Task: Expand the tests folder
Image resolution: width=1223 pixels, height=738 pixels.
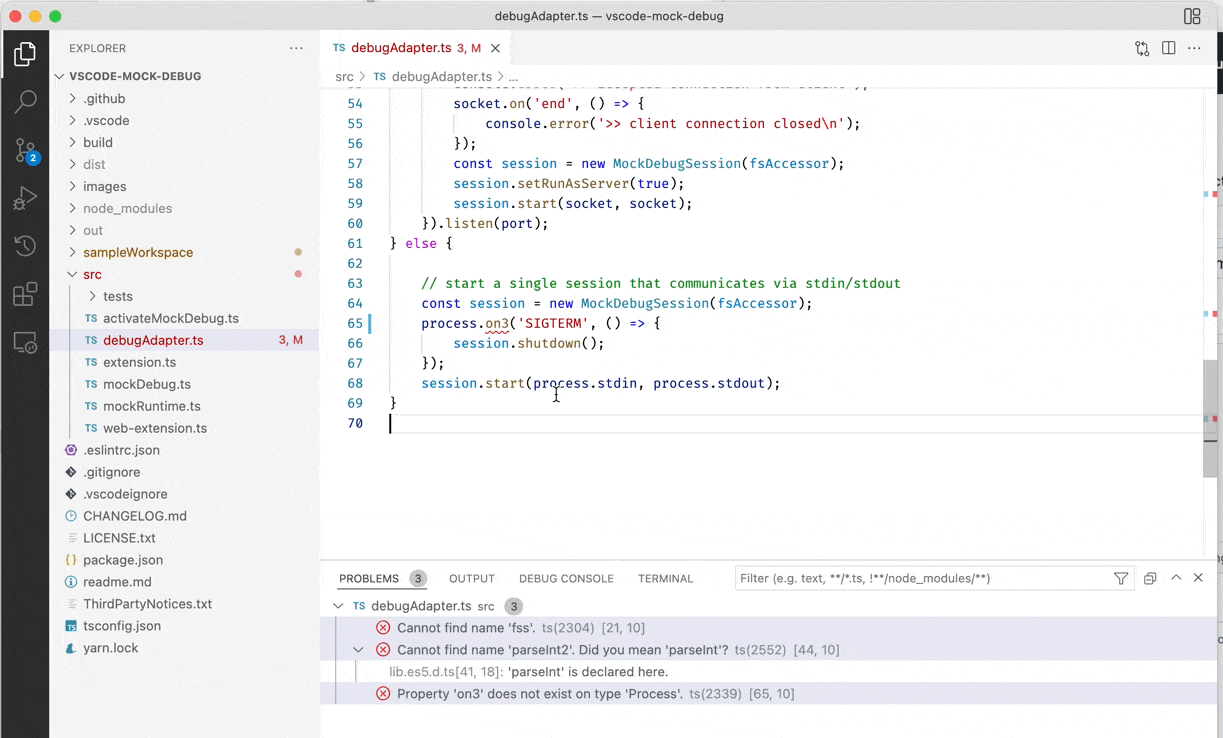Action: [92, 296]
